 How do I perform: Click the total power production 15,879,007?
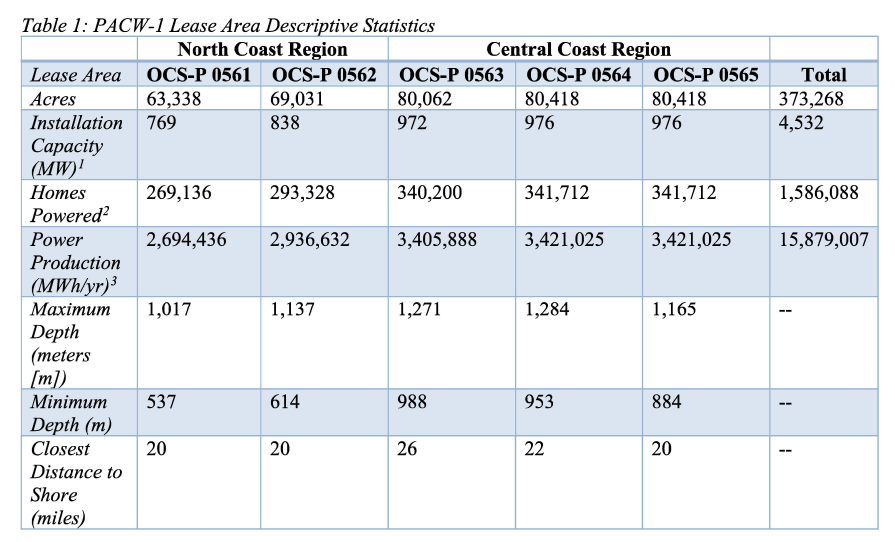click(823, 240)
